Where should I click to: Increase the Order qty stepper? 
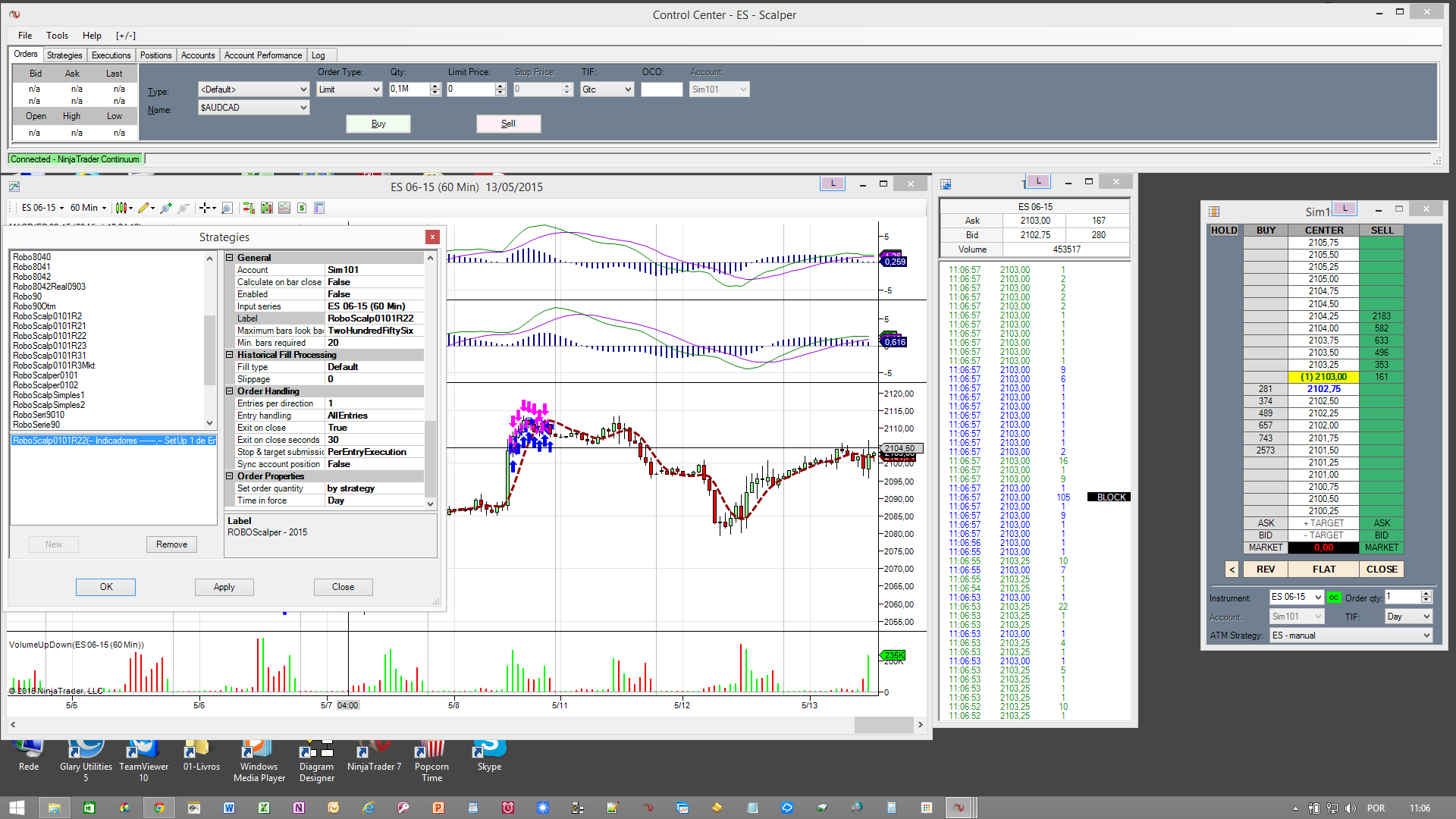tap(1426, 594)
